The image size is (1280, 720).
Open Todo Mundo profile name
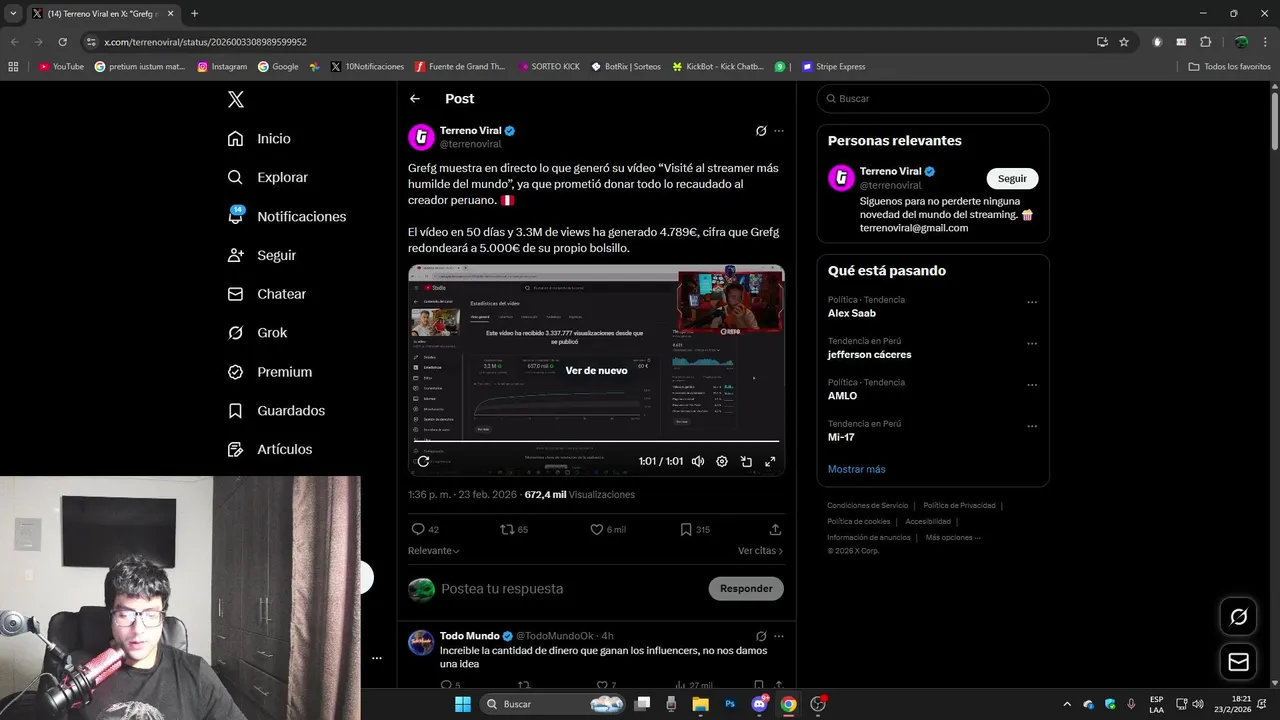click(469, 636)
